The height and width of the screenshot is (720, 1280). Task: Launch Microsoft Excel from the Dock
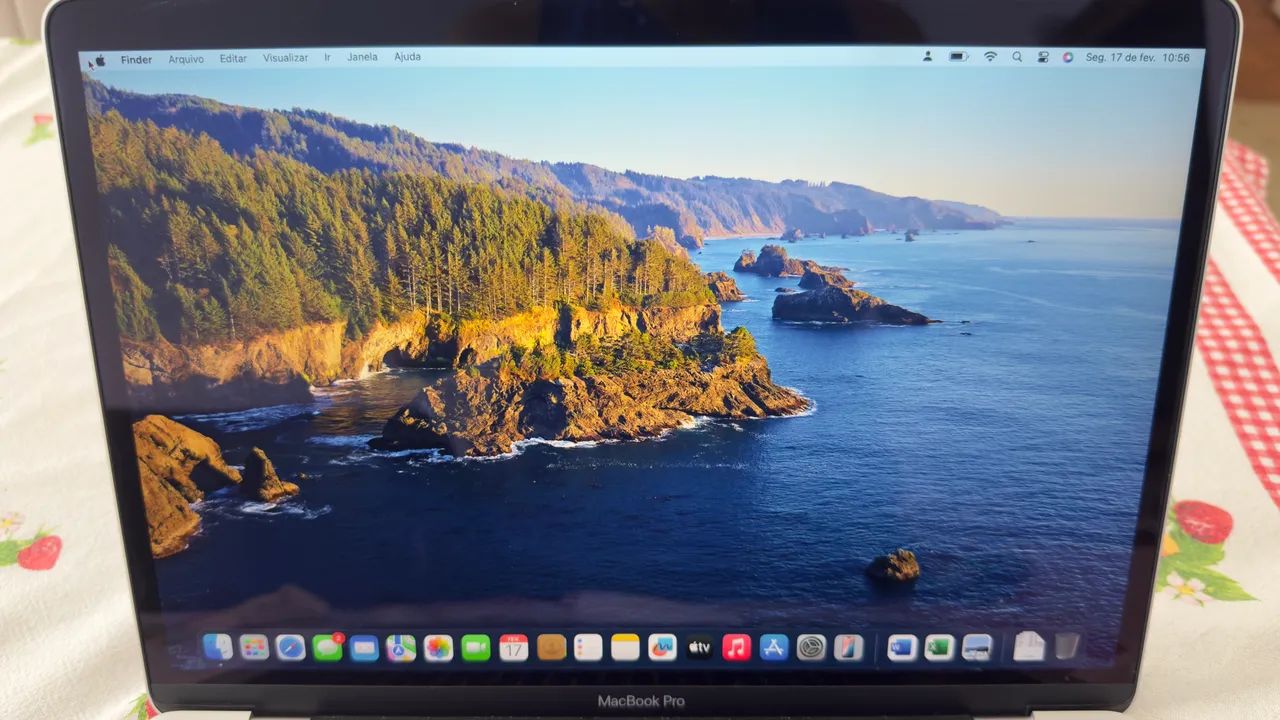(x=939, y=647)
